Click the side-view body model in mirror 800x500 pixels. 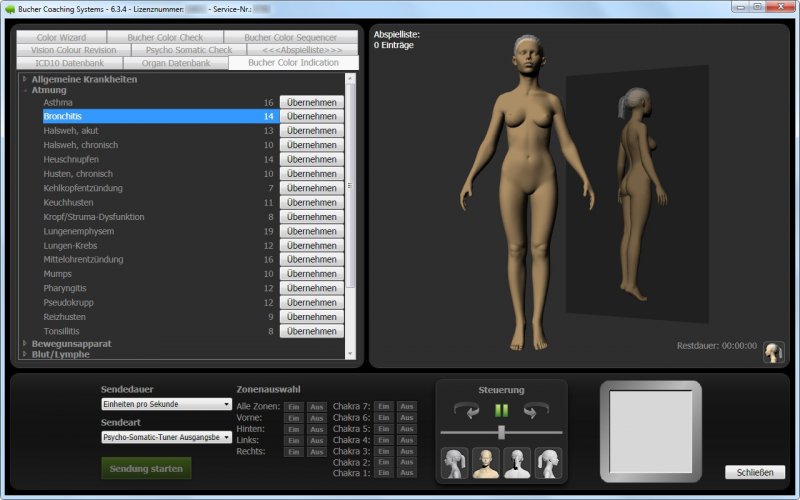pyautogui.click(x=641, y=194)
